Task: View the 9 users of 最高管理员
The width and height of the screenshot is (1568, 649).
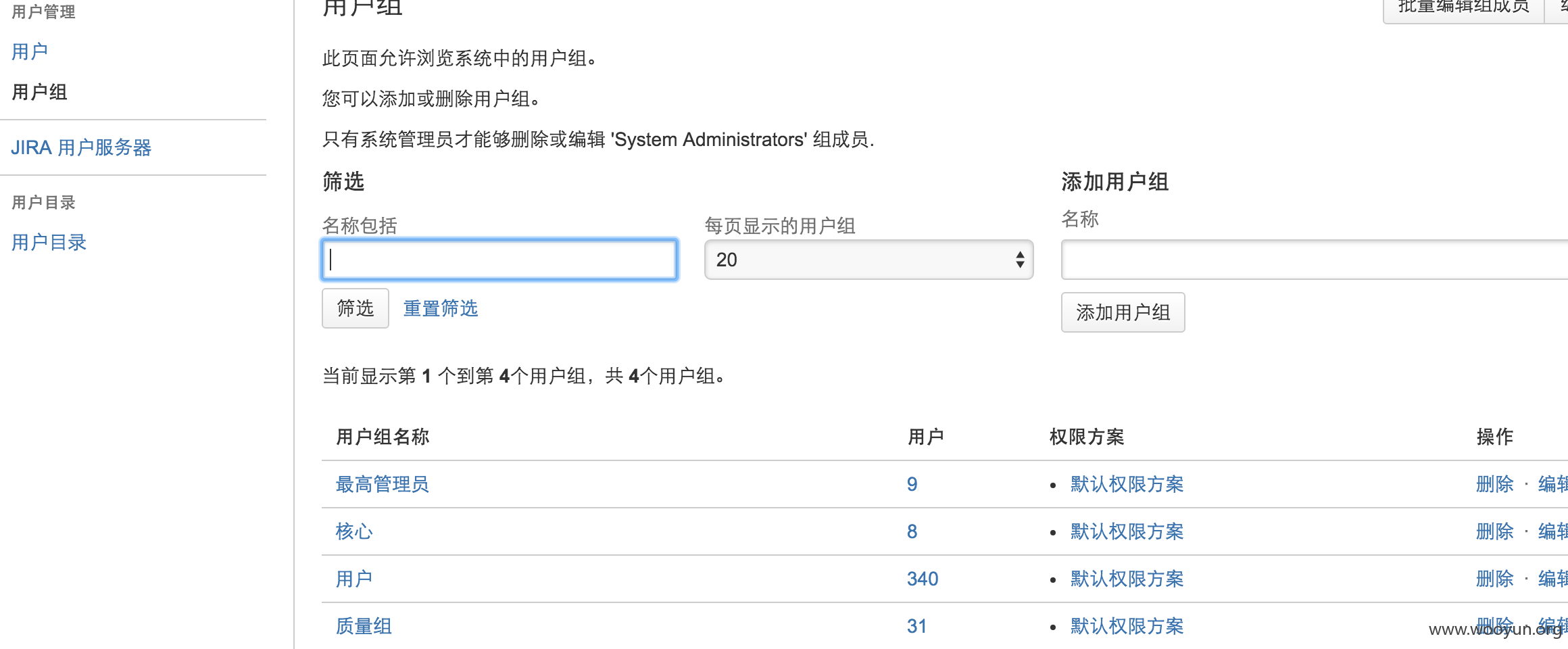Action: click(x=912, y=484)
